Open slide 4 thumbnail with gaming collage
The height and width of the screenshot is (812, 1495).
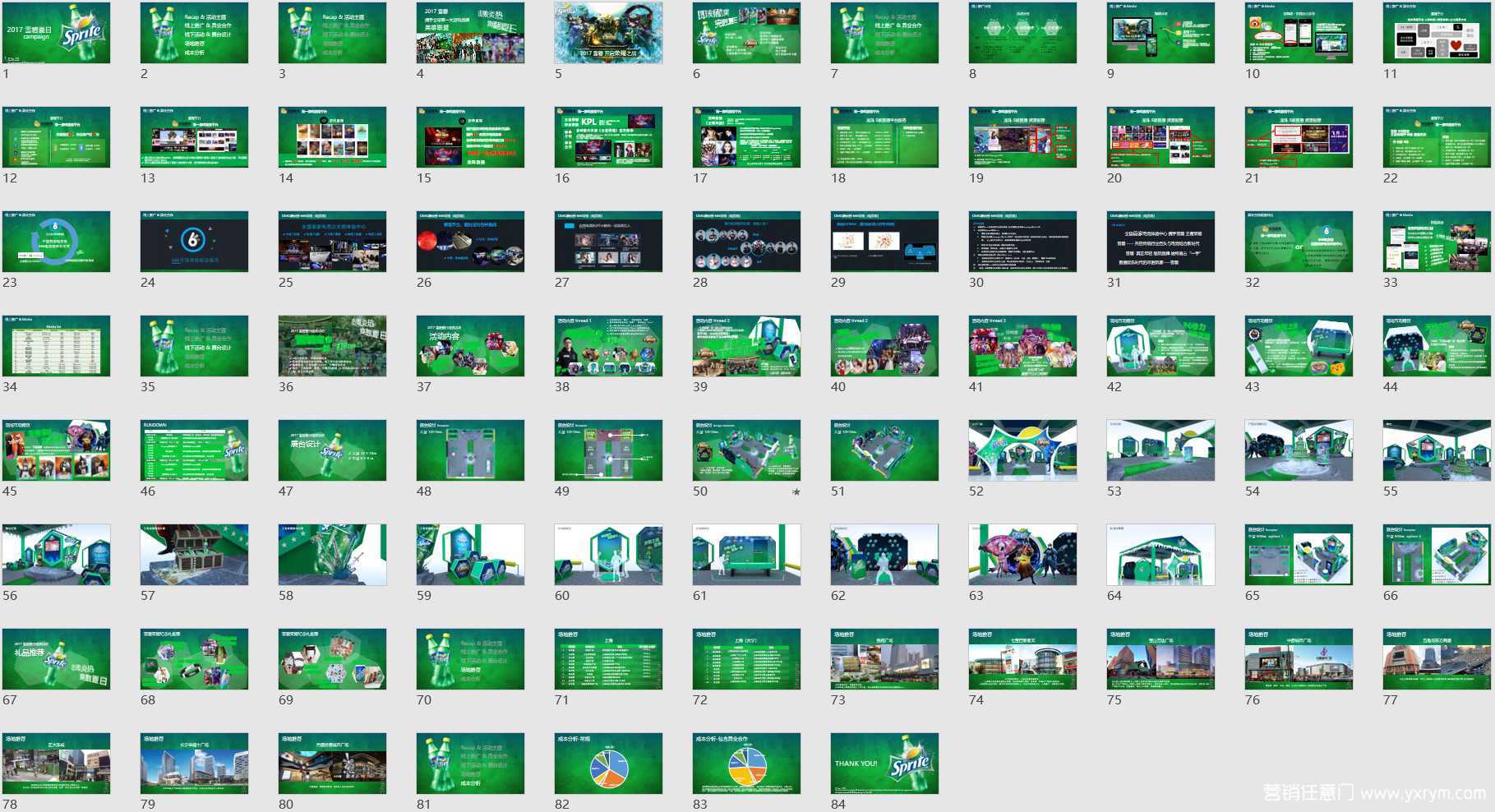click(470, 33)
